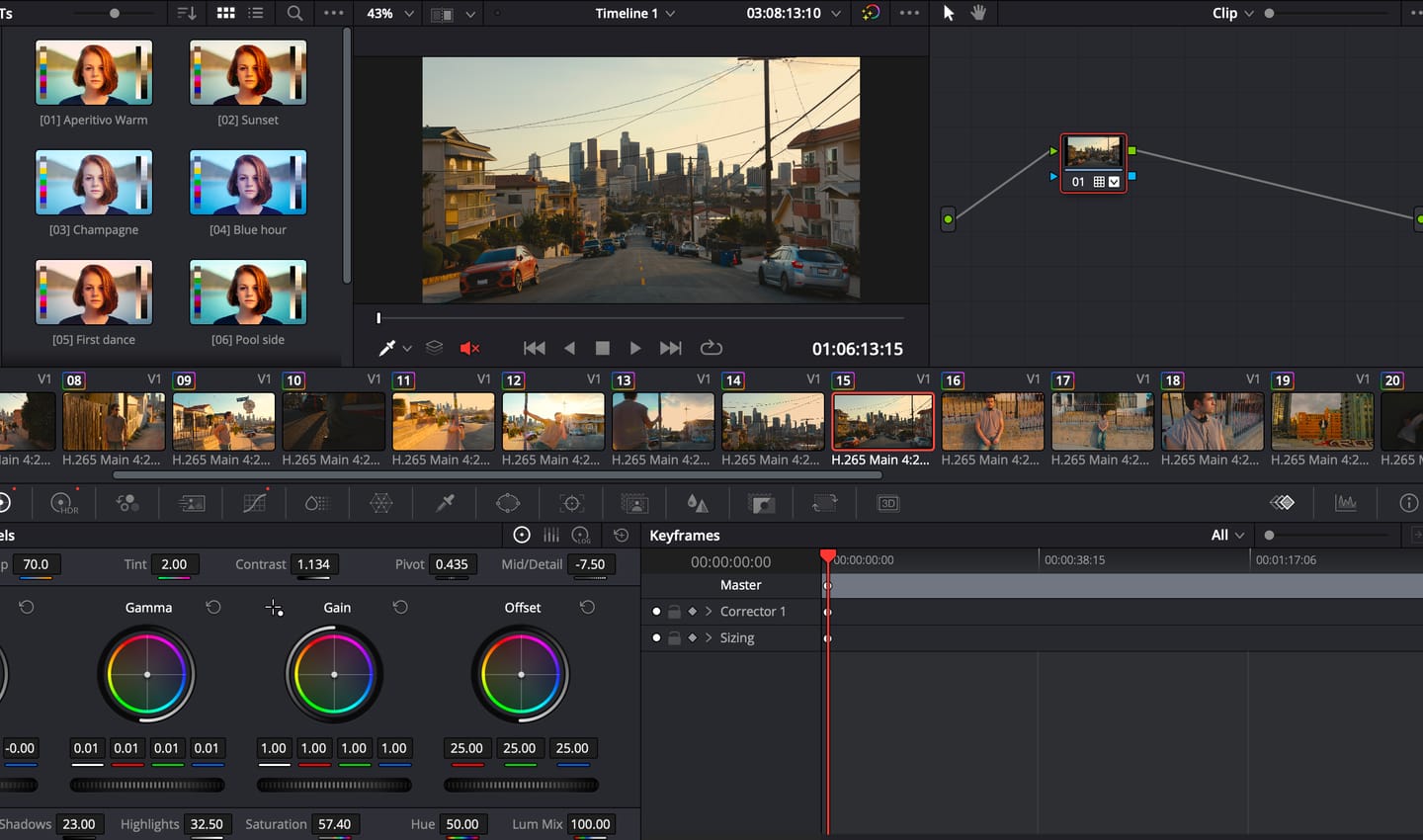Reset the Gamma wheel
This screenshot has width=1423, height=840.
click(x=213, y=607)
